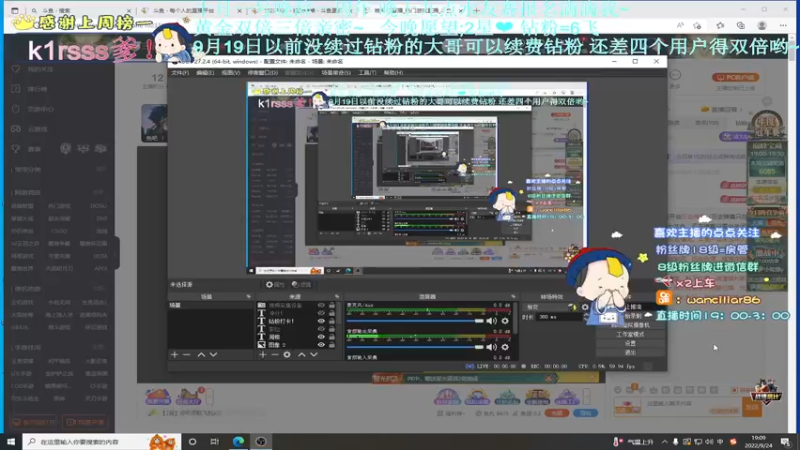Click 工作室模式 button in OBS controls
The height and width of the screenshot is (450, 800).
[x=631, y=334]
